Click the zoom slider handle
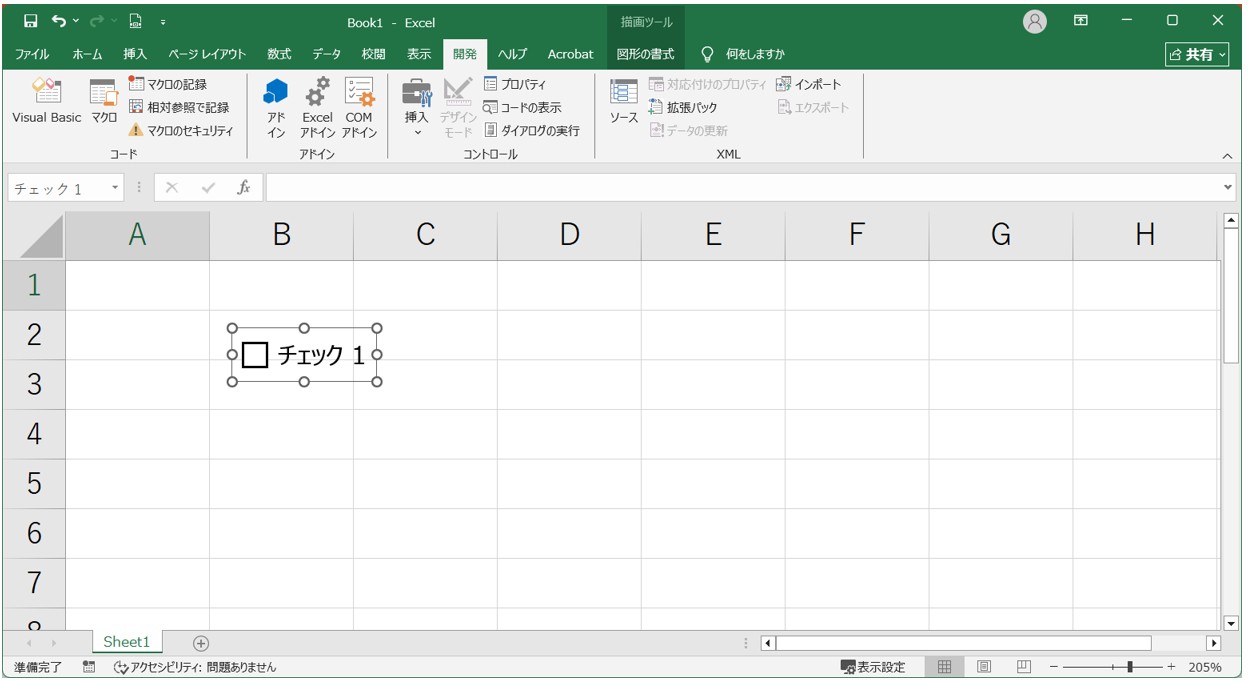1248x683 pixels. 1130,667
